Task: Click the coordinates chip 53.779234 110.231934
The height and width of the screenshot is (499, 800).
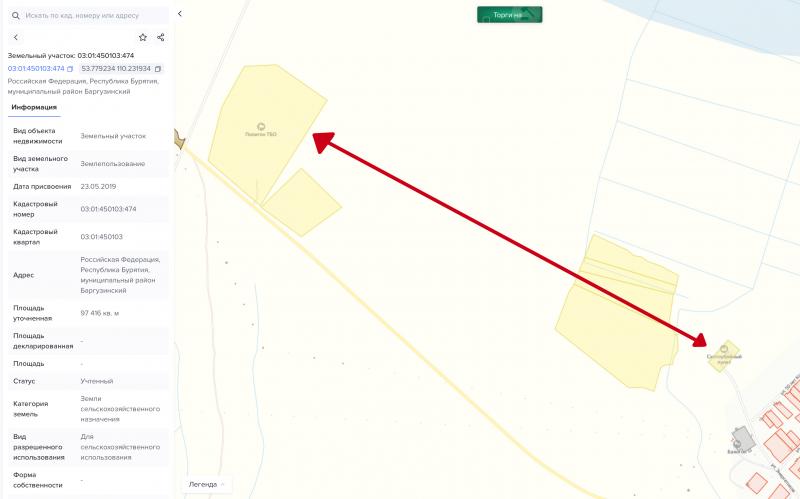Action: [x=121, y=68]
